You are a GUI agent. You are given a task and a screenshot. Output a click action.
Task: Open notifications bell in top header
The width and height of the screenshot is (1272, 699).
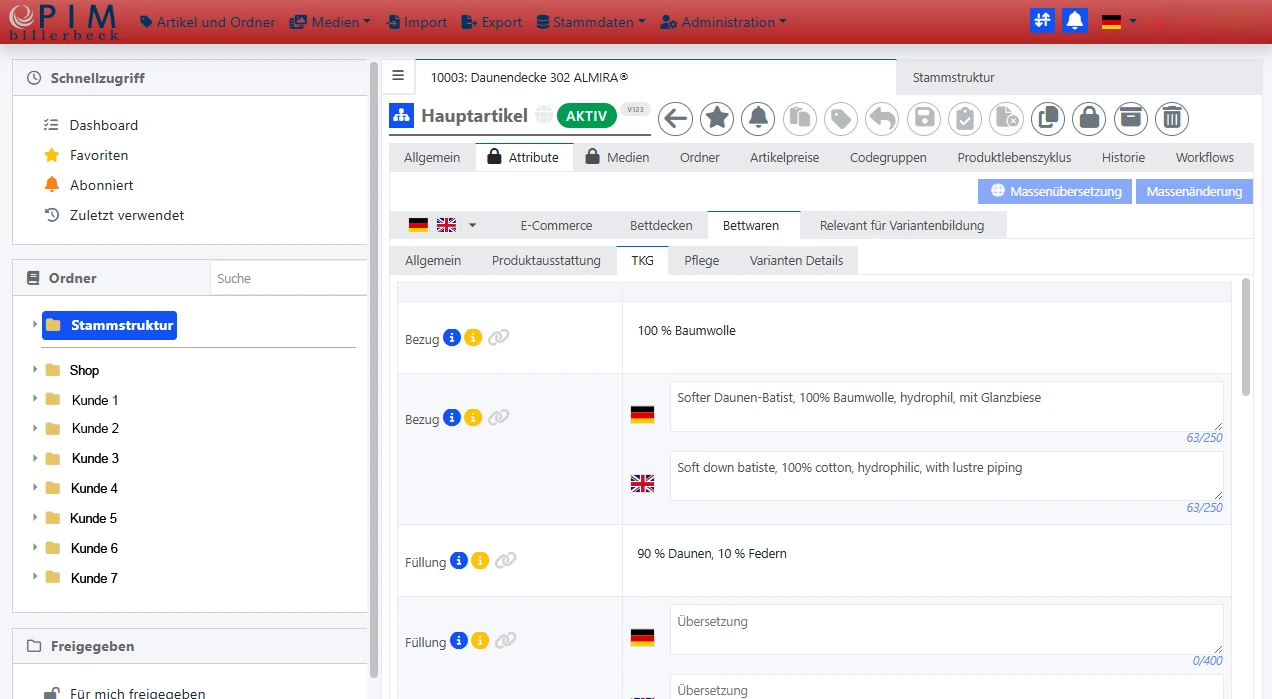1075,21
